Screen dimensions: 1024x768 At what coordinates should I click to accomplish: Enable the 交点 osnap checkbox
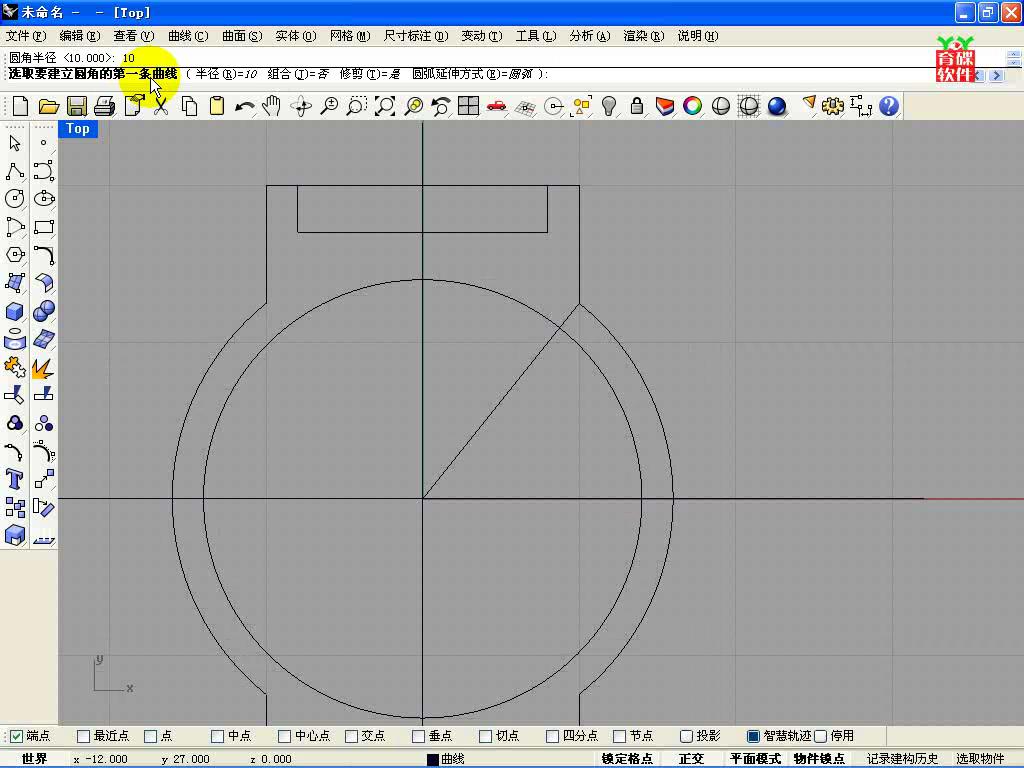point(351,736)
